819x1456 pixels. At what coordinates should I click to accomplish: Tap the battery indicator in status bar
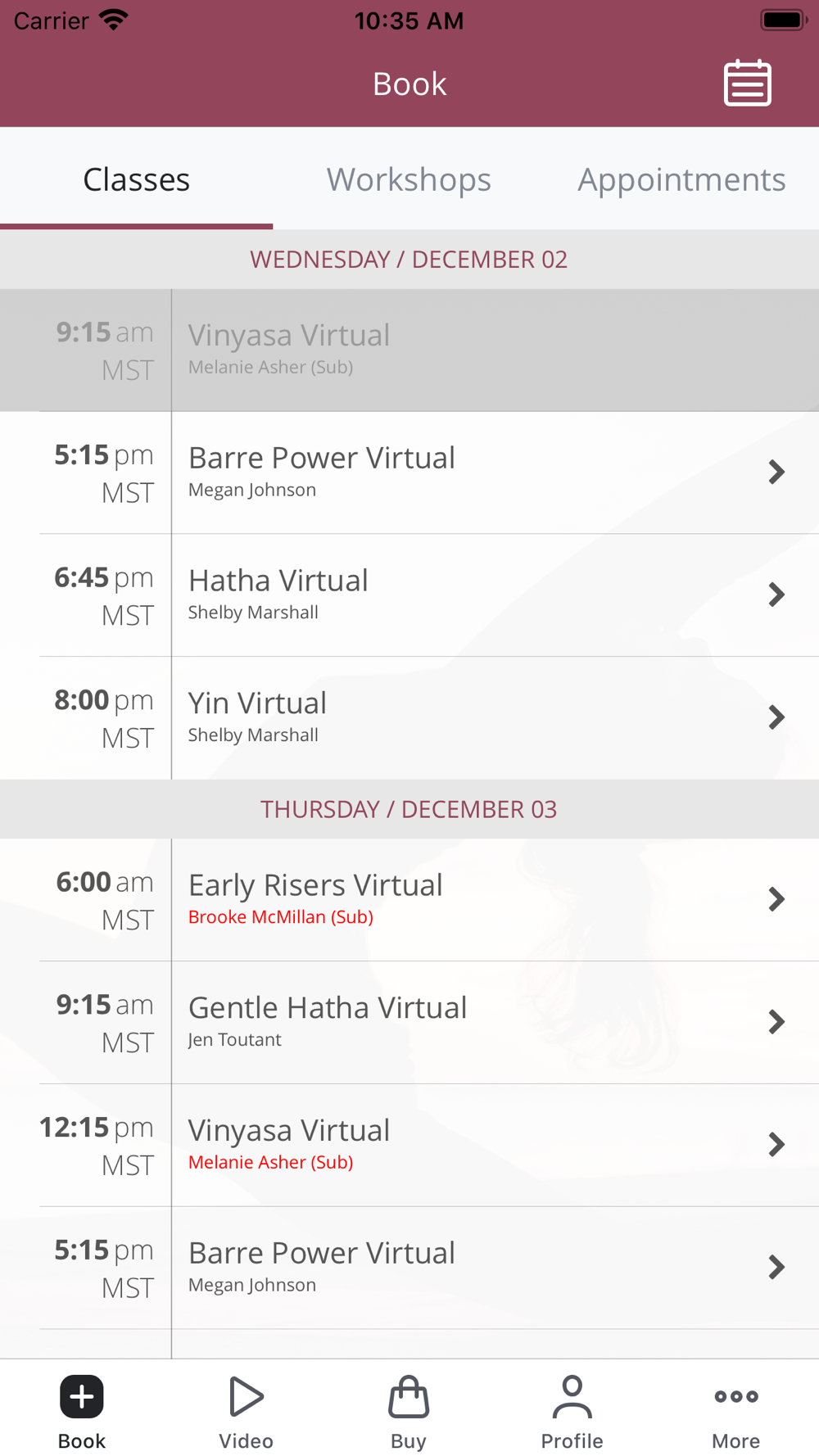tap(783, 20)
